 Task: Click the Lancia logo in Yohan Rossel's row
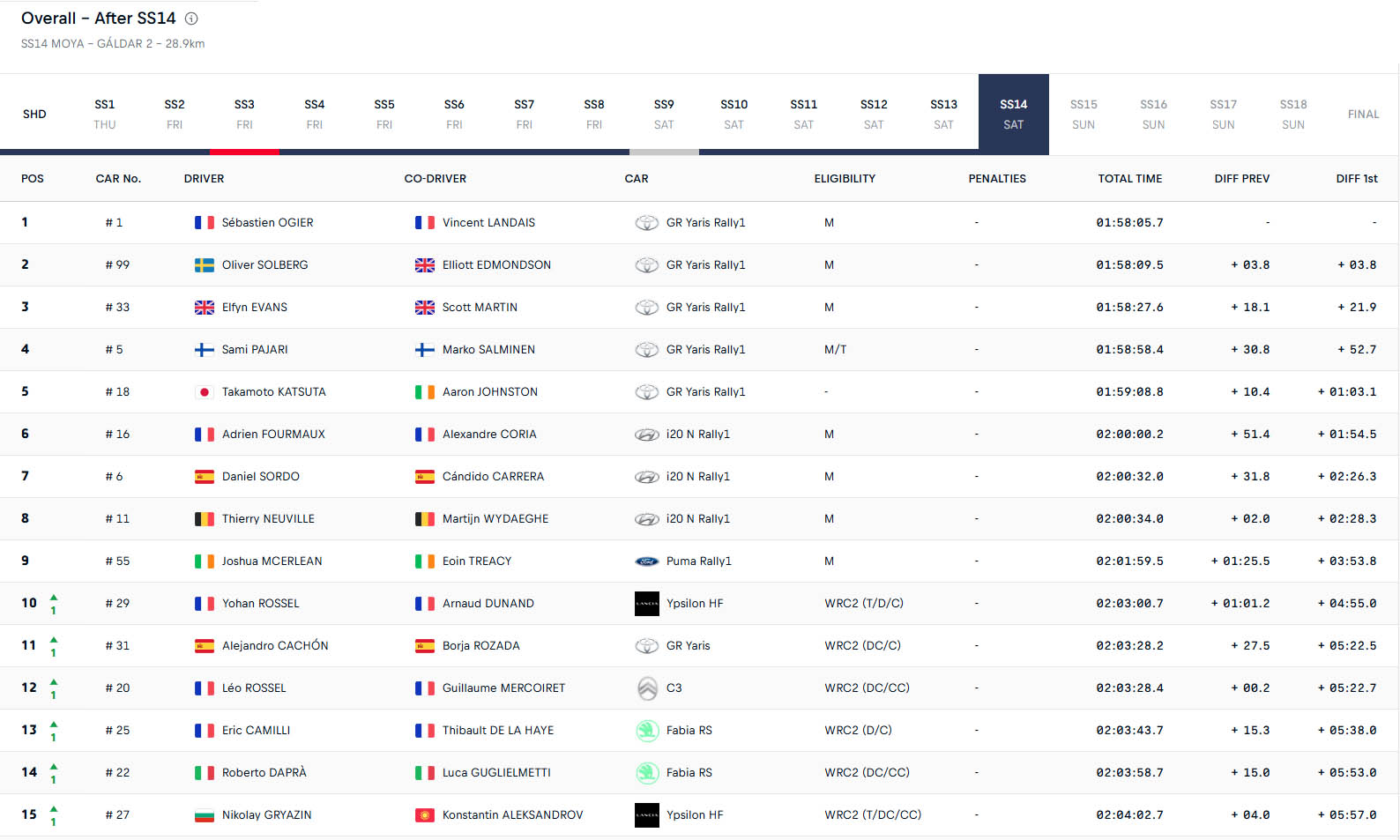click(x=647, y=604)
